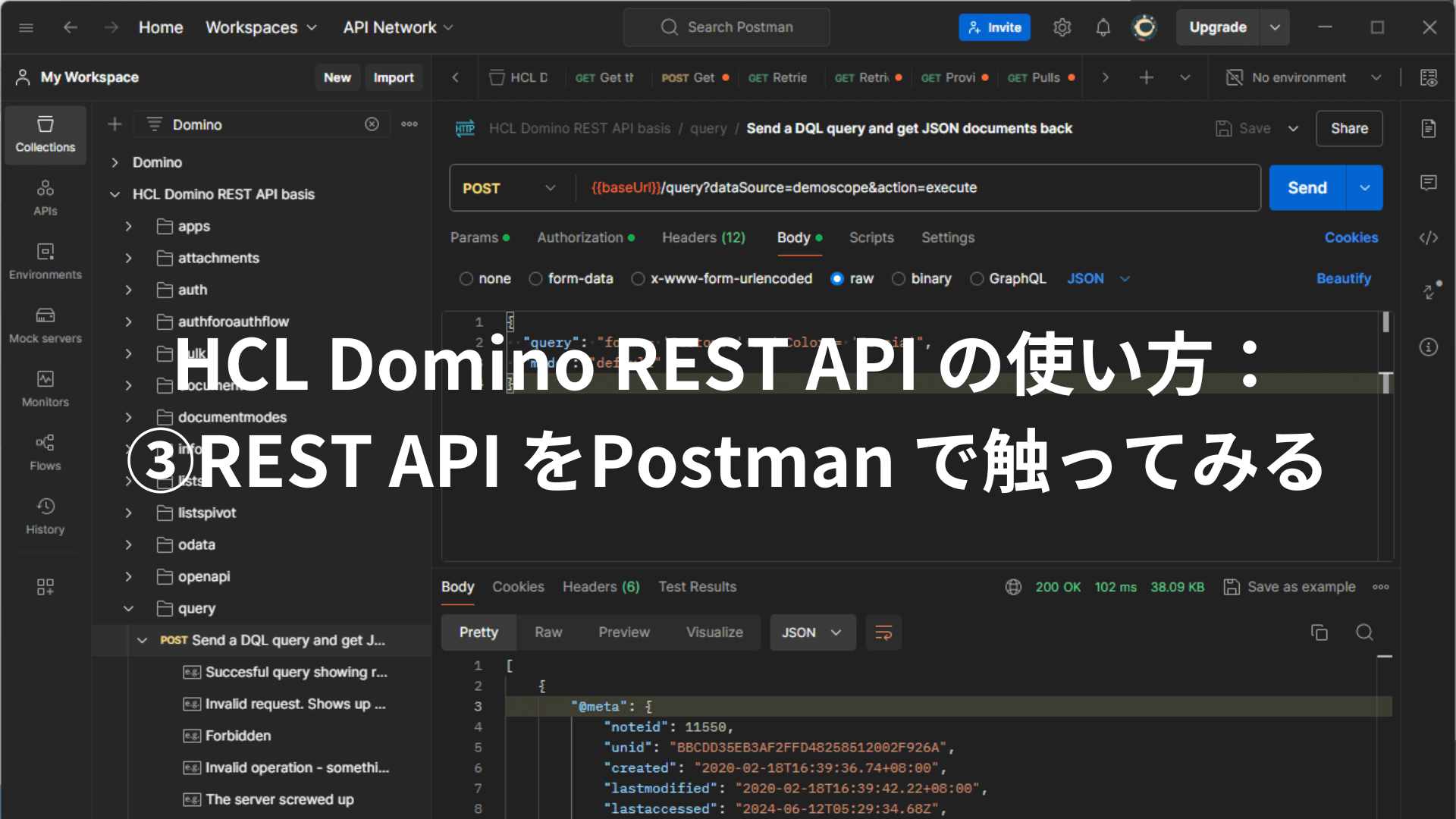Open the Test Results tab
Screen dimensions: 1456x819
pyautogui.click(x=697, y=587)
